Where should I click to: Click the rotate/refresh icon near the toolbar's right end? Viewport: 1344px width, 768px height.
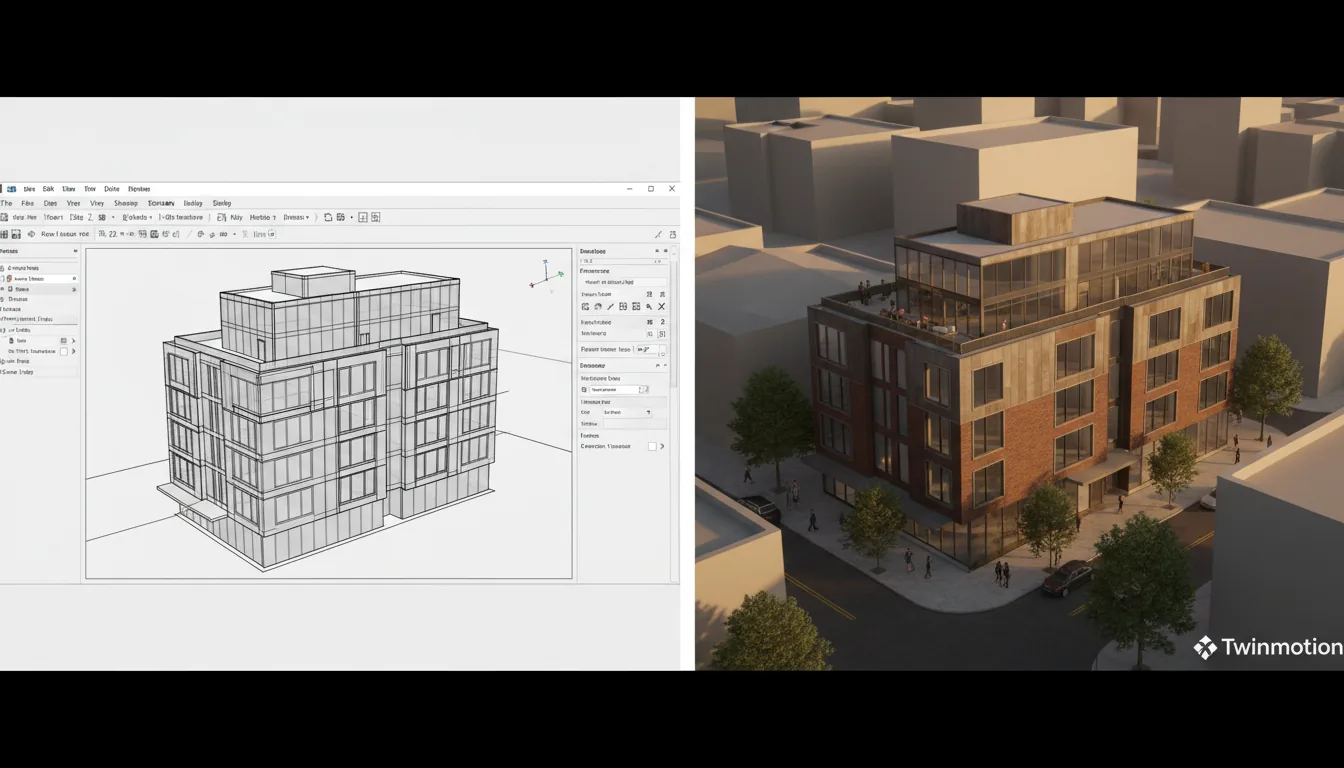click(x=327, y=217)
